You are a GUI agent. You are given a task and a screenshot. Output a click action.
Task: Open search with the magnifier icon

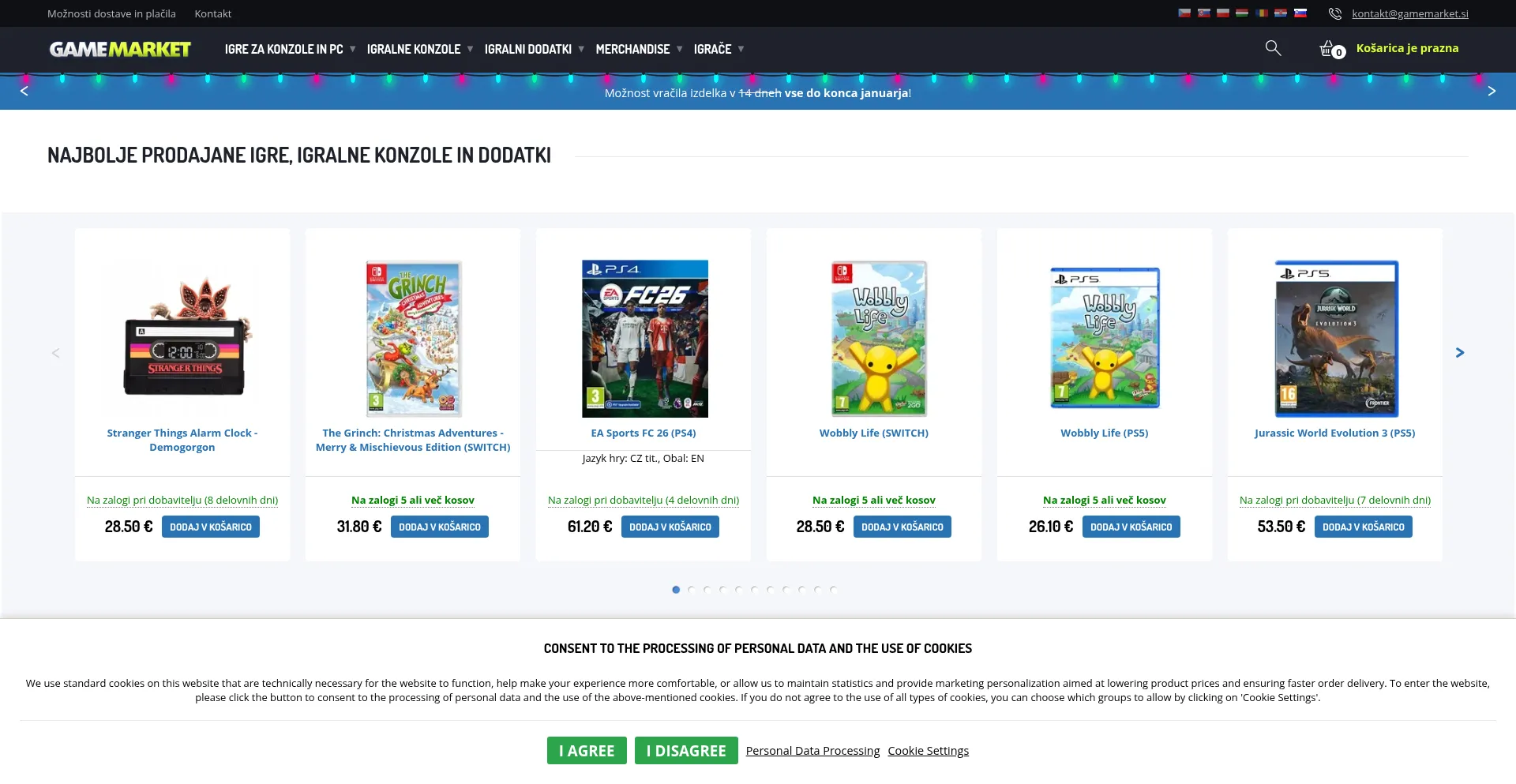1273,48
